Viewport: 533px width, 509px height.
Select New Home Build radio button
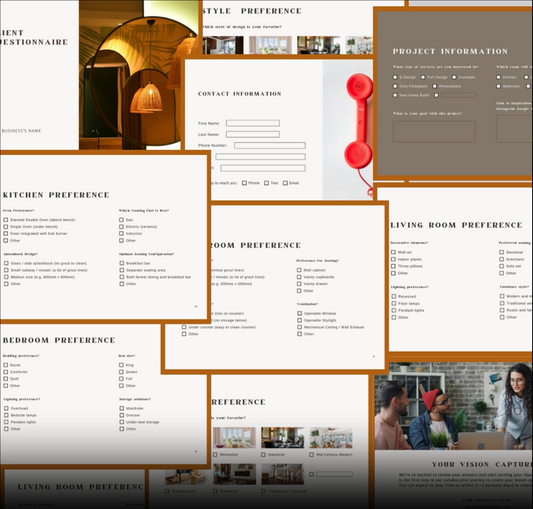click(395, 95)
